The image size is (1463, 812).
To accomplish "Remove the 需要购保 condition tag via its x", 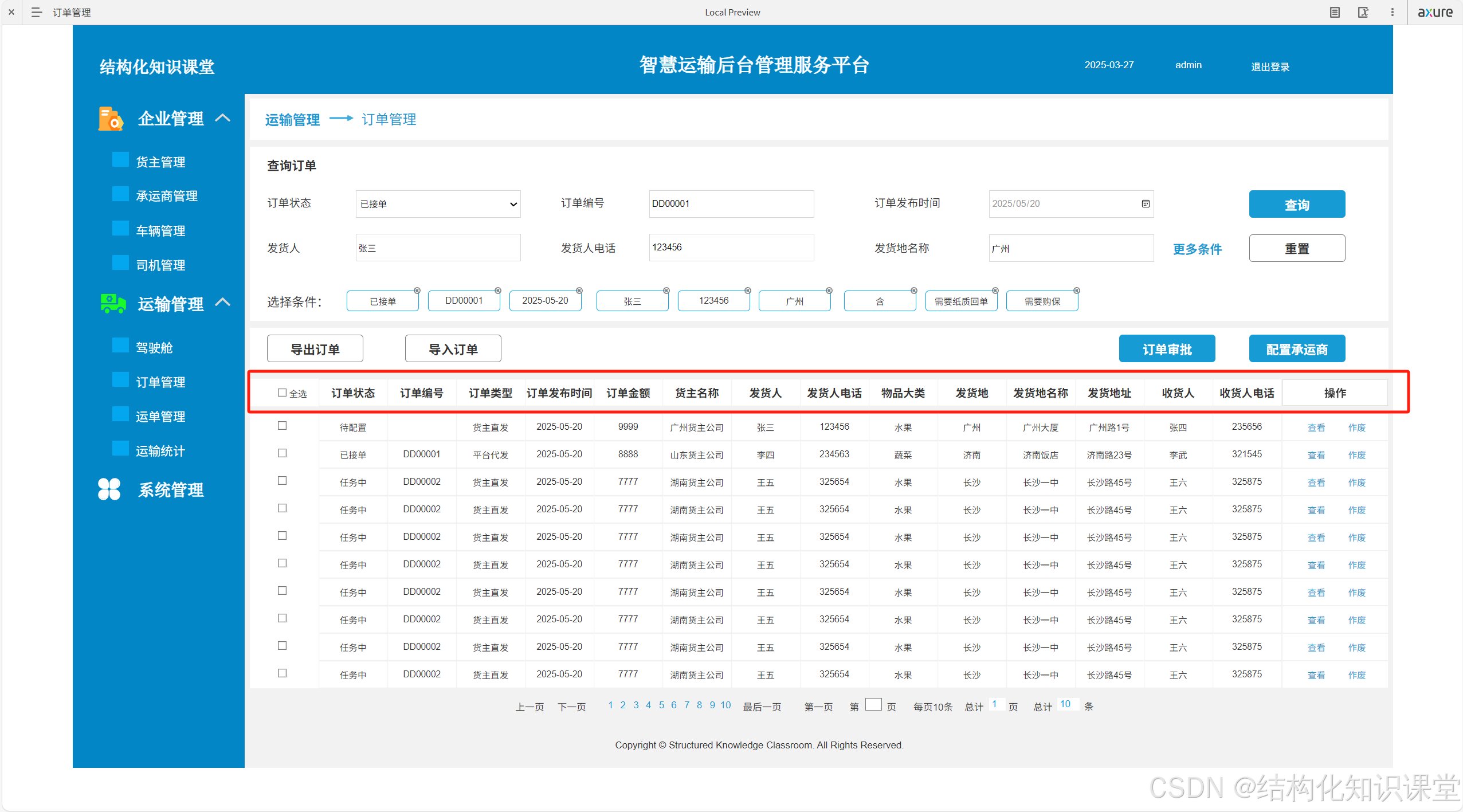I will 1076,291.
